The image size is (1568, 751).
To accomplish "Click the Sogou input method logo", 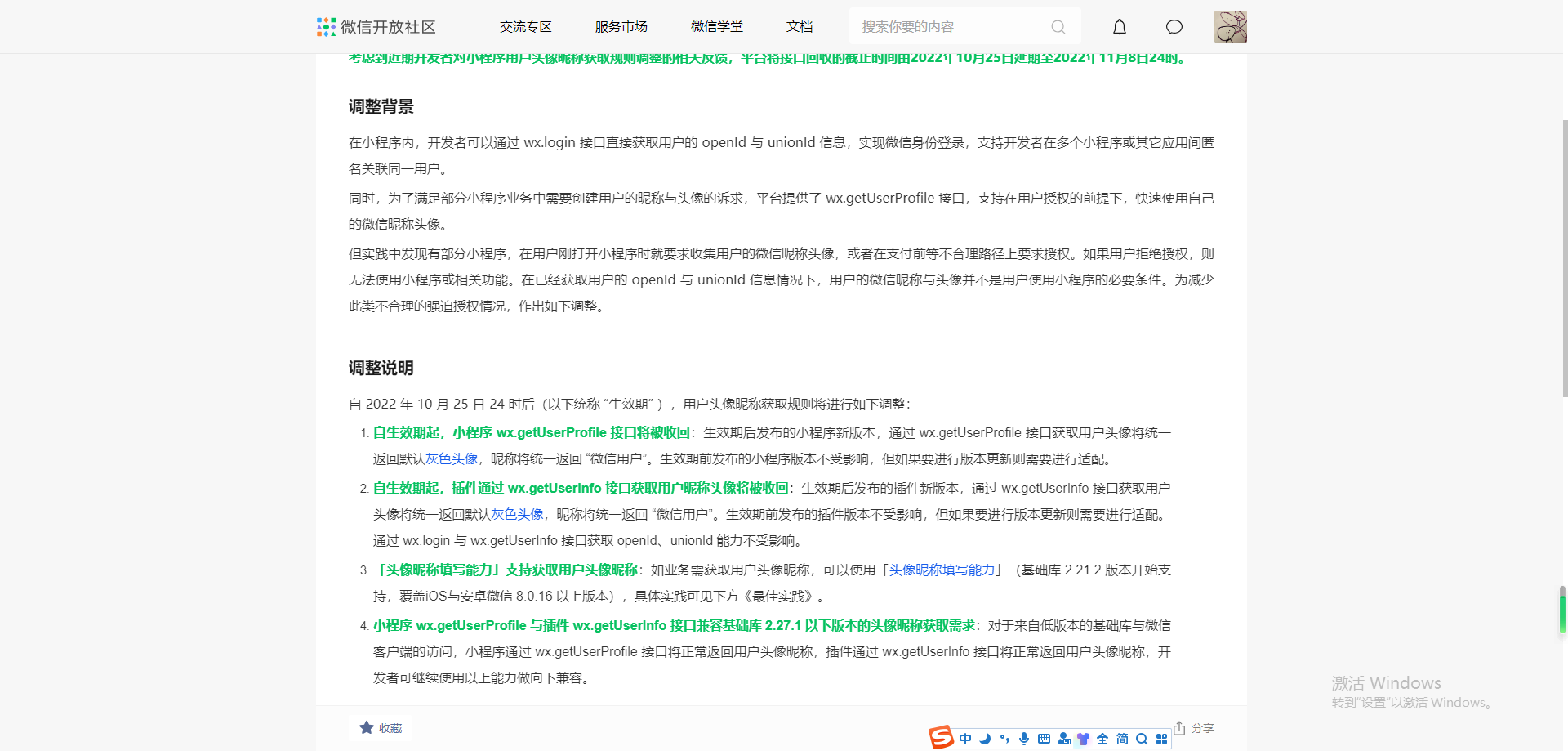I will tap(941, 737).
